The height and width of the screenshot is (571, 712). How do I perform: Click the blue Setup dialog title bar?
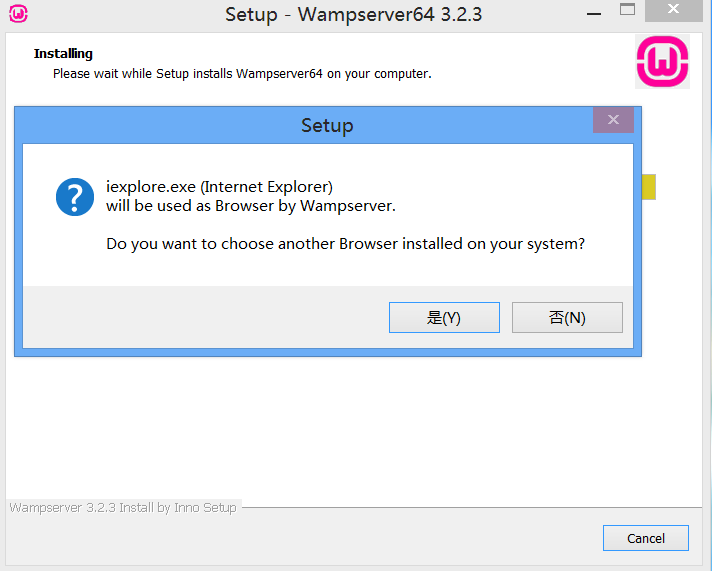pos(327,125)
